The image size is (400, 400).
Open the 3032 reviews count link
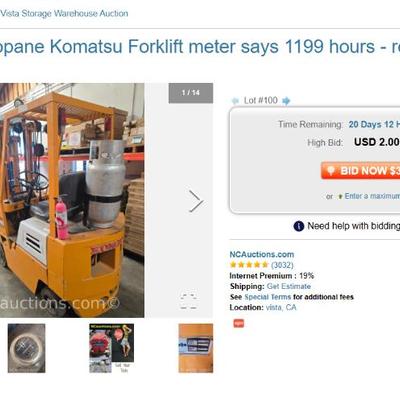point(282,265)
